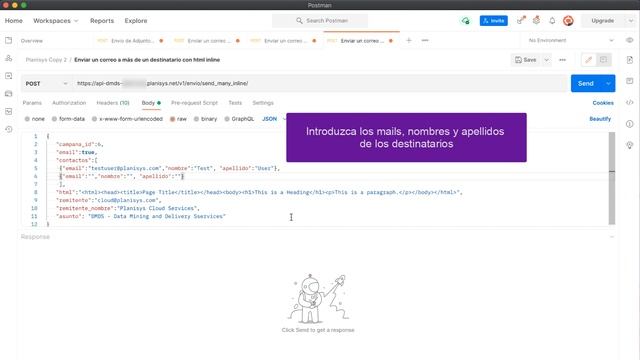Click the Send button
Viewport: 640px width, 360px height.
[586, 83]
